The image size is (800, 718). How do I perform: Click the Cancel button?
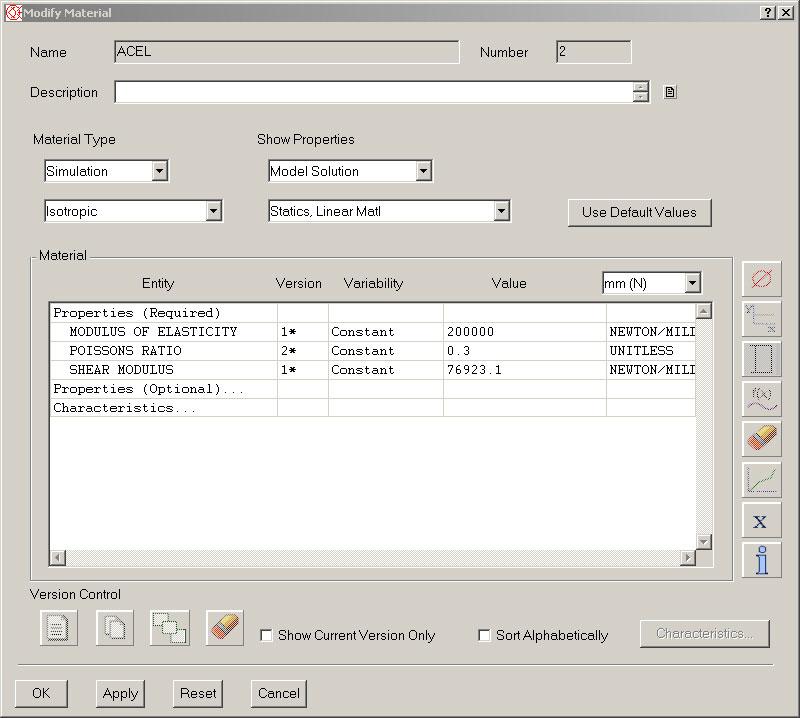pos(279,694)
